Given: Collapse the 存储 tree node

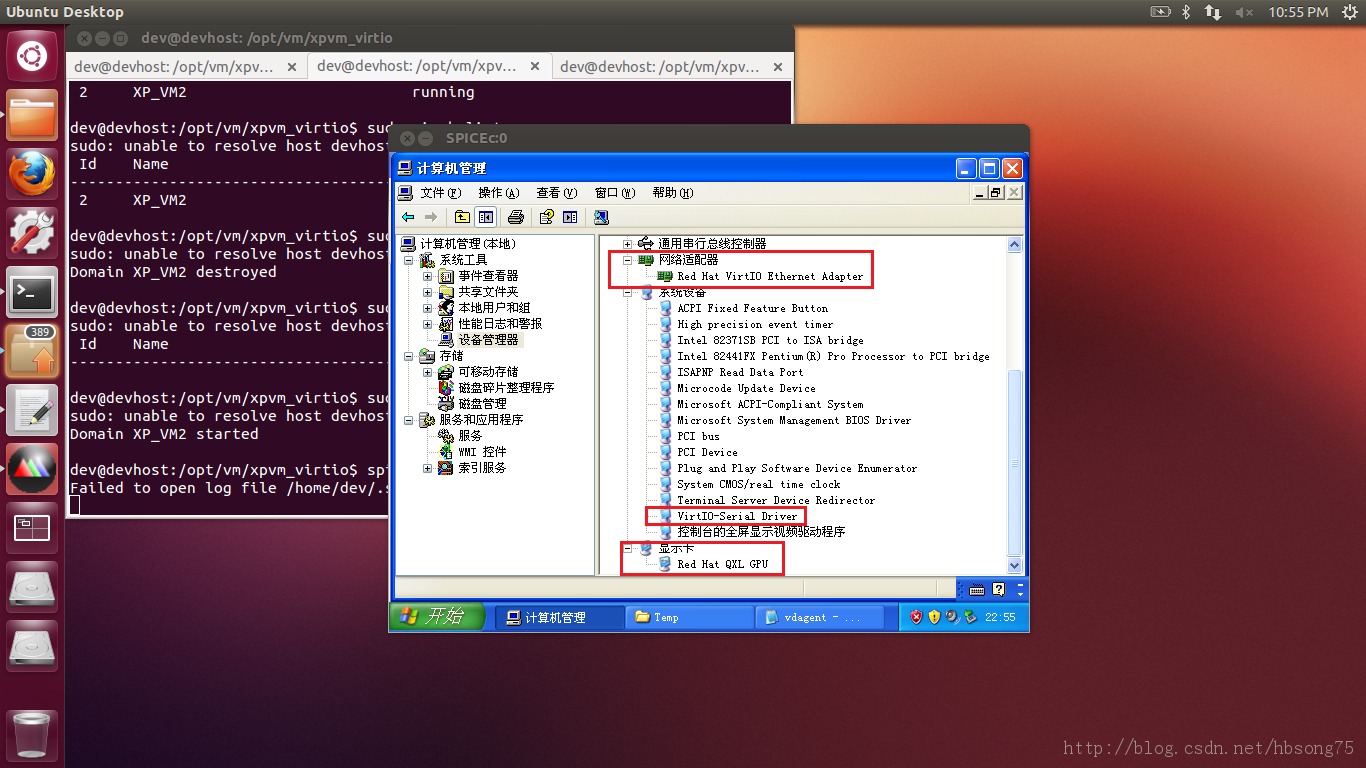Looking at the screenshot, I should [x=409, y=356].
